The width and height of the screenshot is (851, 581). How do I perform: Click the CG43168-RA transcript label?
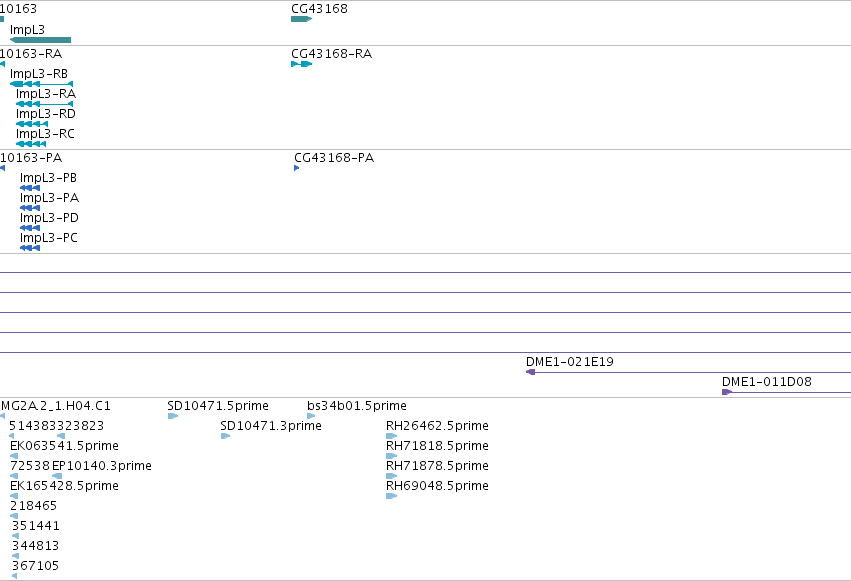click(x=332, y=54)
